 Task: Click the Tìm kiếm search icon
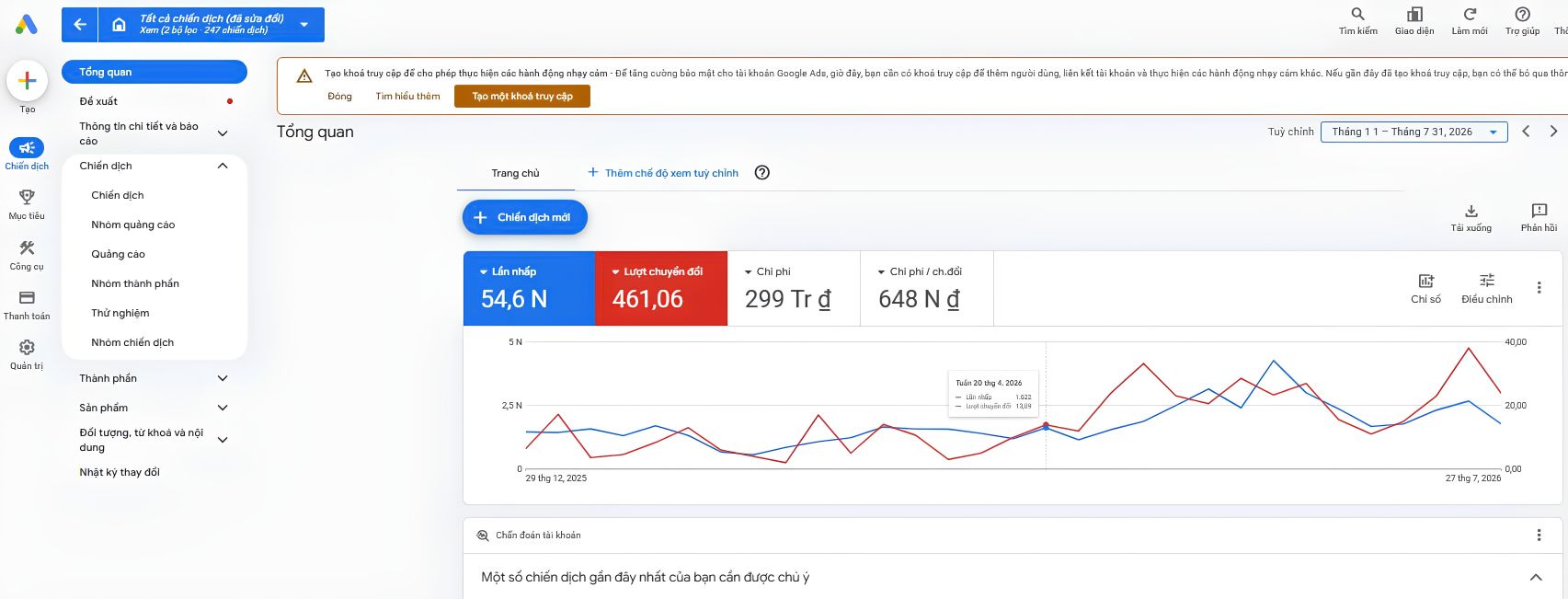pyautogui.click(x=1357, y=14)
